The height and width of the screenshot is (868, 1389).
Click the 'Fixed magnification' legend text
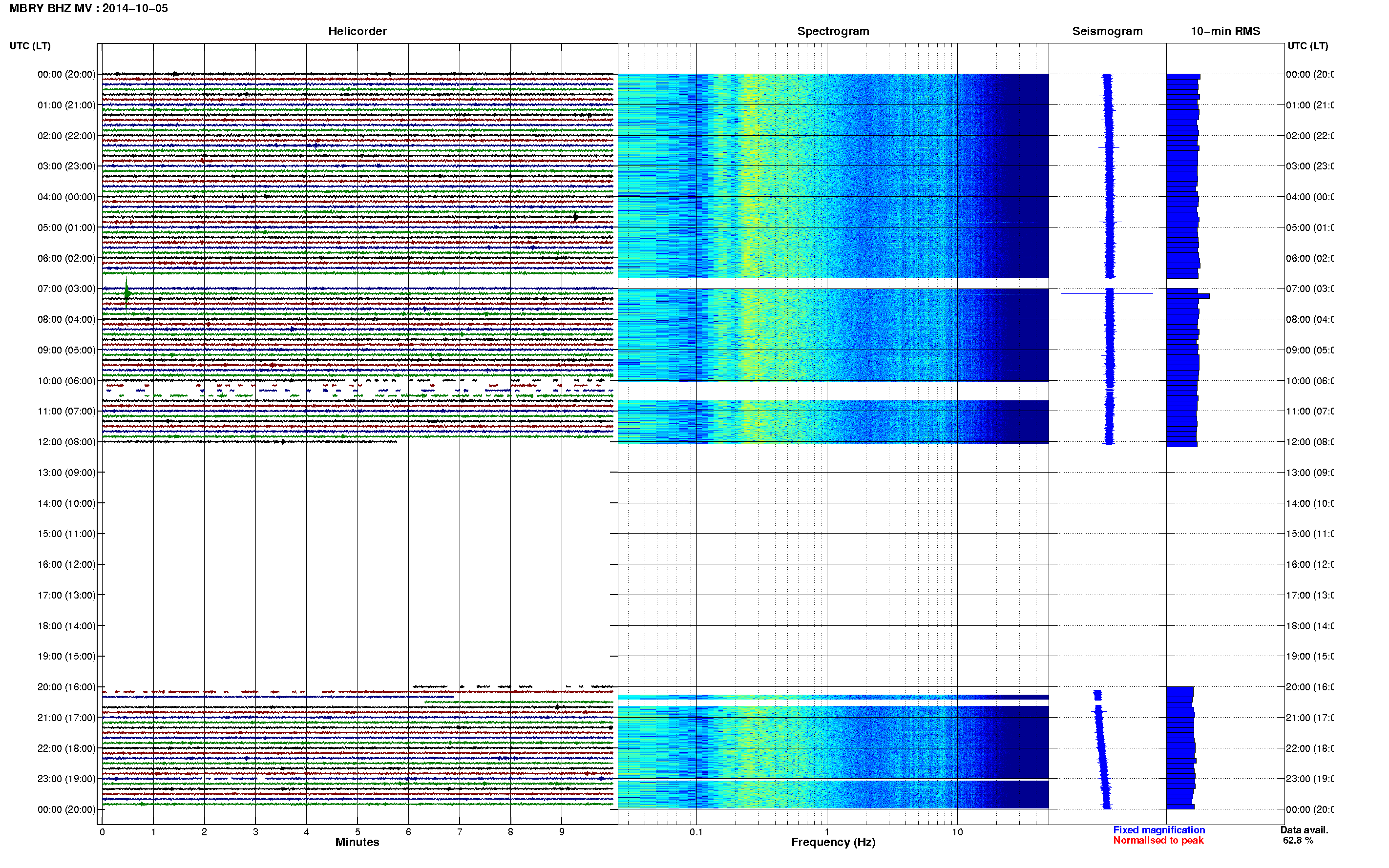point(1159,830)
